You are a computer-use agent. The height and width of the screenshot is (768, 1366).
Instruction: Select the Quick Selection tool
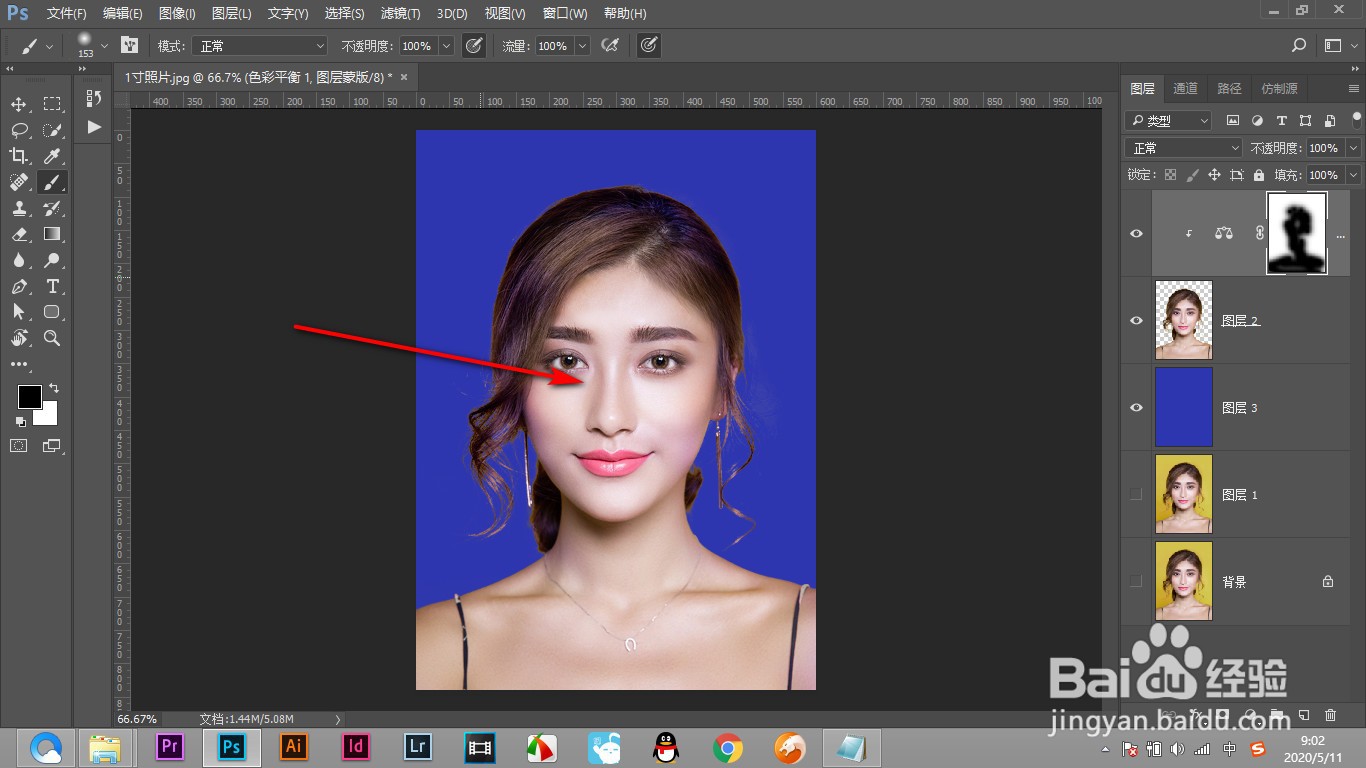pos(52,130)
